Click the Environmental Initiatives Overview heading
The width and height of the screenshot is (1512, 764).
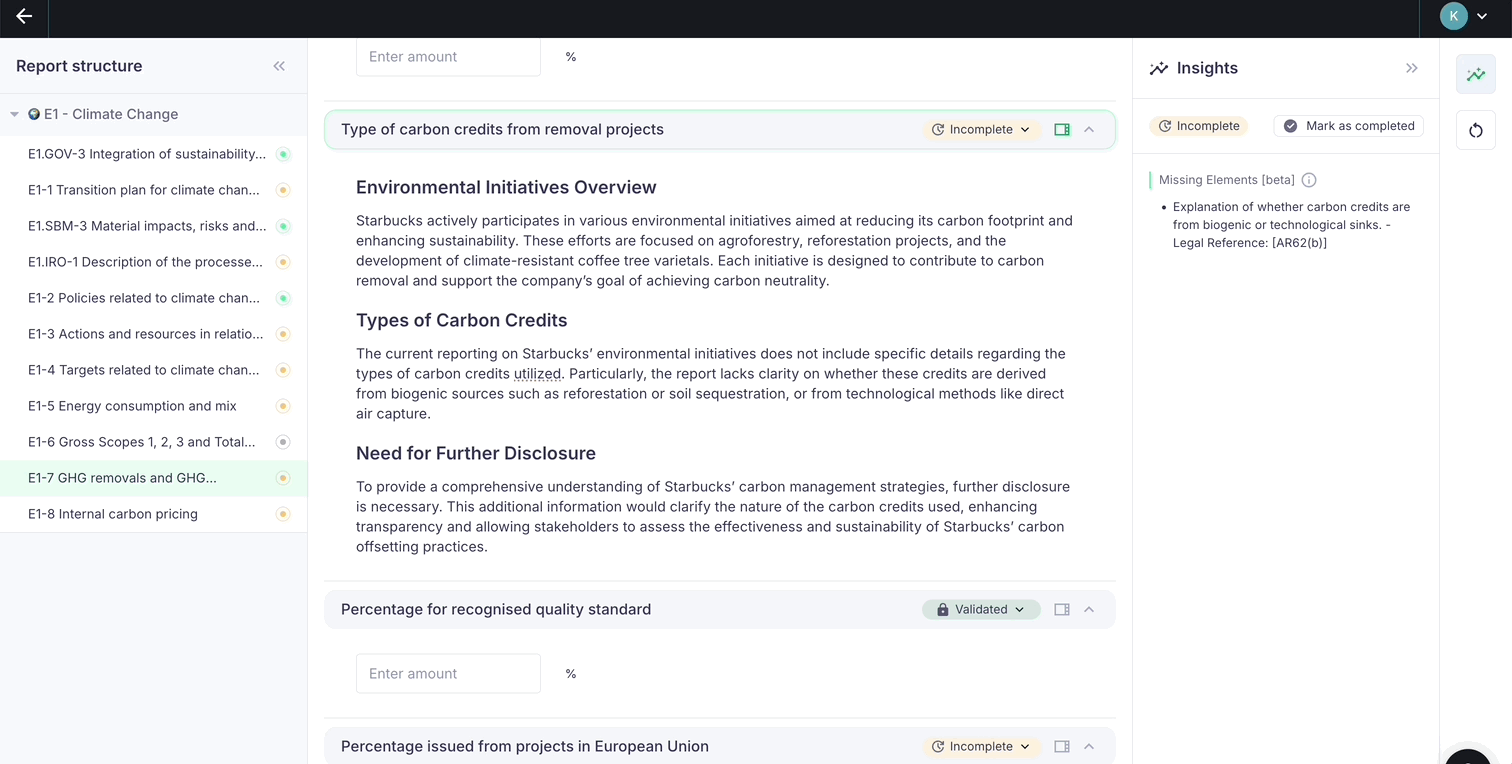[506, 187]
